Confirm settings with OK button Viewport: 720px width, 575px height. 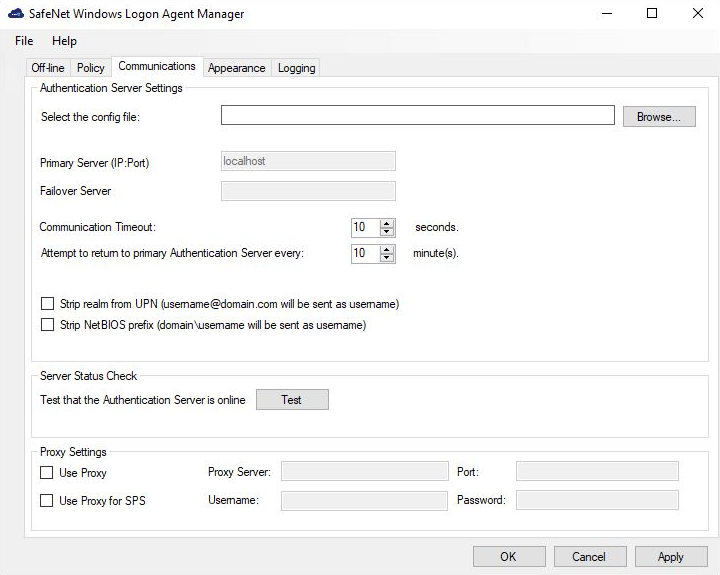(x=508, y=557)
